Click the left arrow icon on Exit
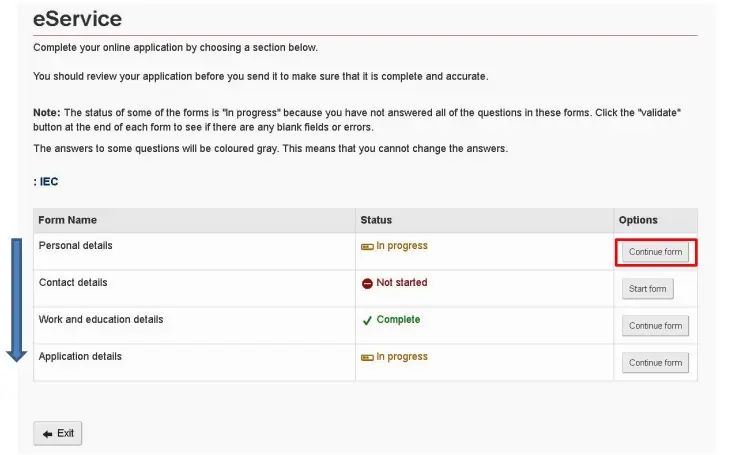 coord(47,434)
